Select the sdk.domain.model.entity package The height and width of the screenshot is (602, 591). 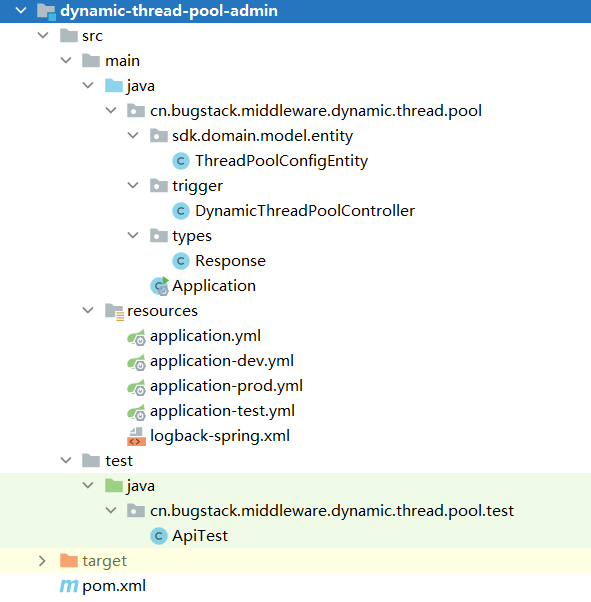(x=262, y=136)
